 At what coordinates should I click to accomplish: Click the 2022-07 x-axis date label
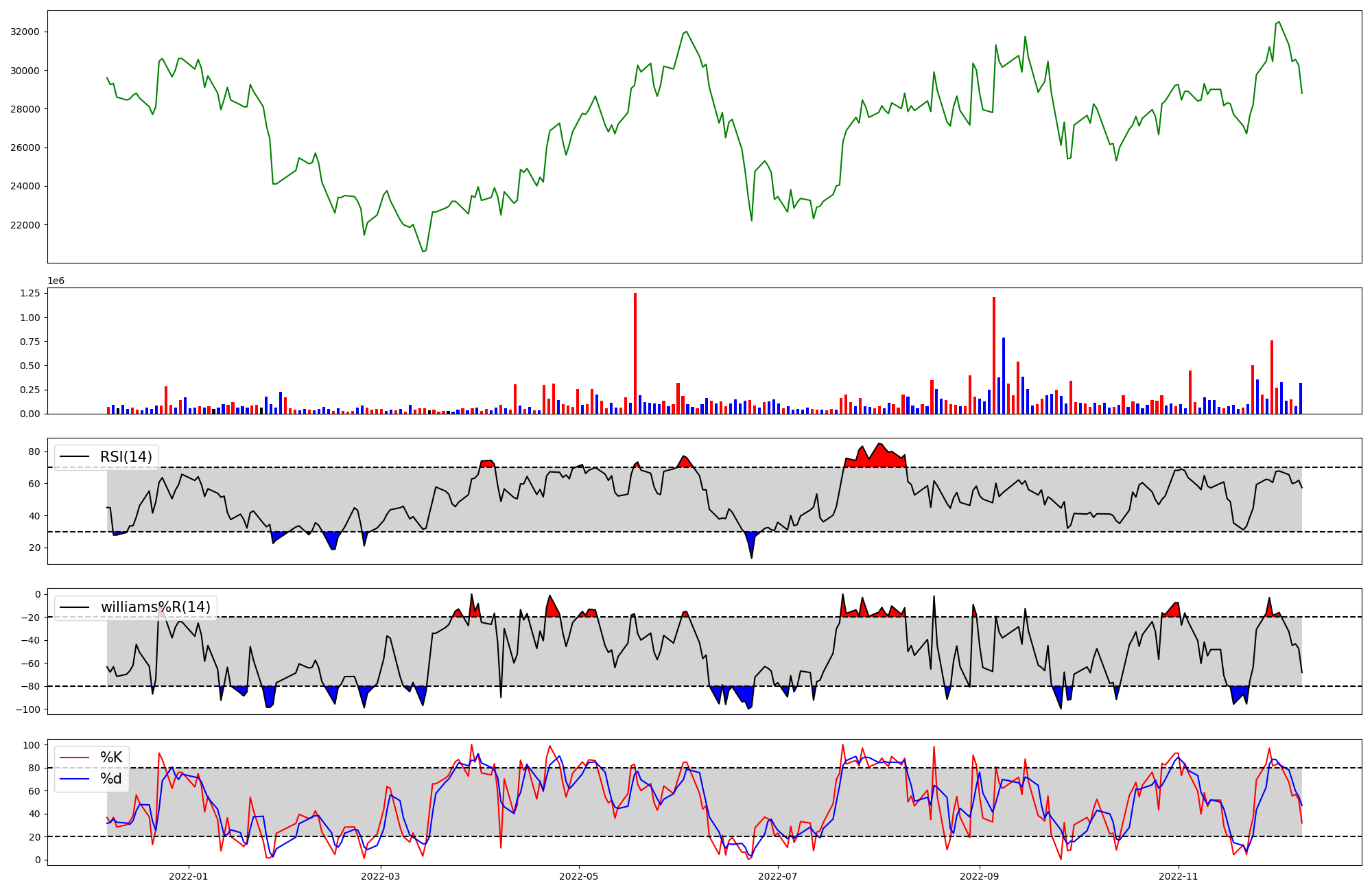(778, 876)
